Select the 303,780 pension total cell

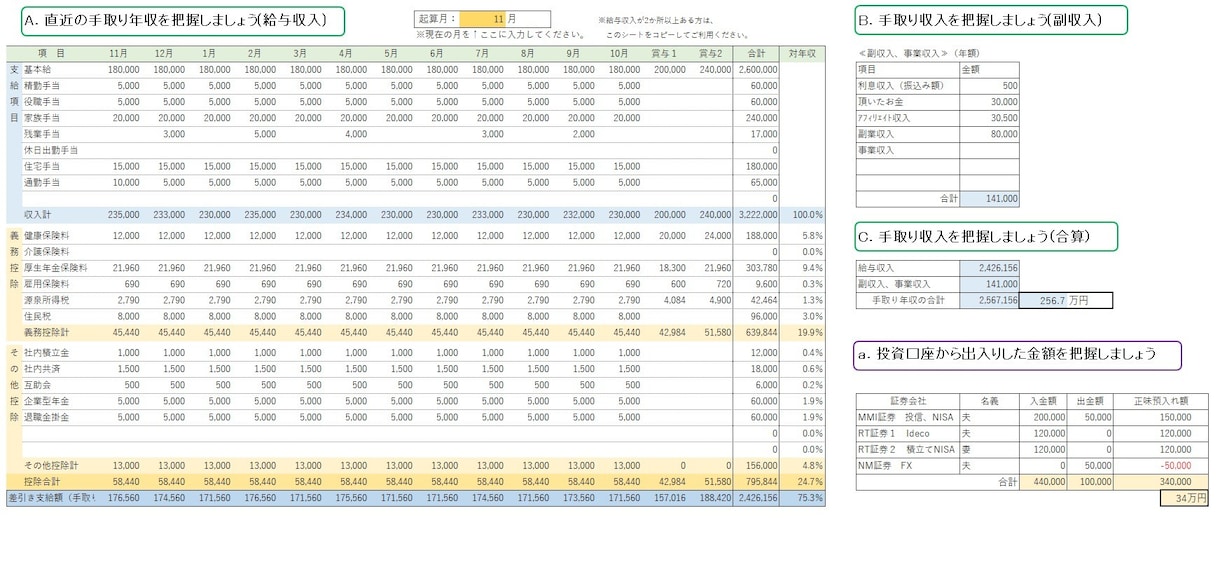[757, 268]
